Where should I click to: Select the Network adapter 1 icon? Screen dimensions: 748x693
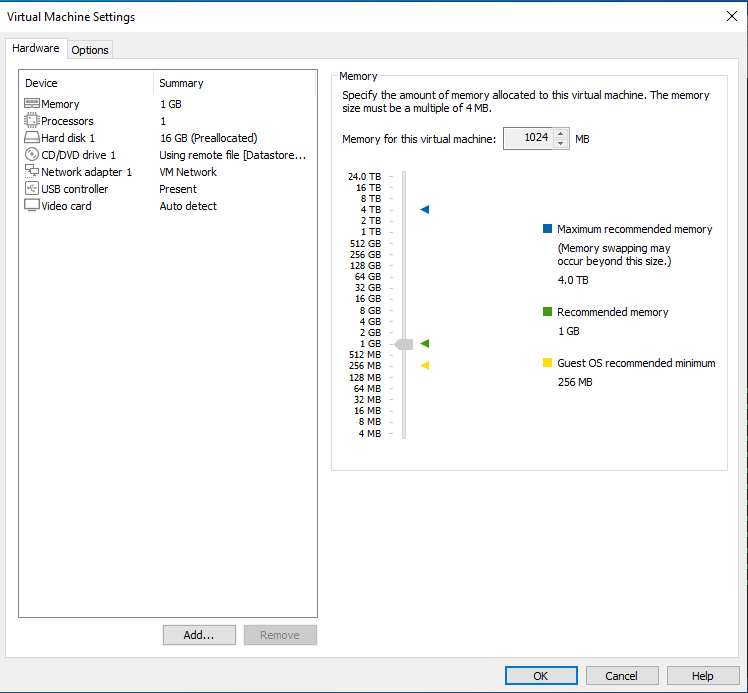pos(31,172)
